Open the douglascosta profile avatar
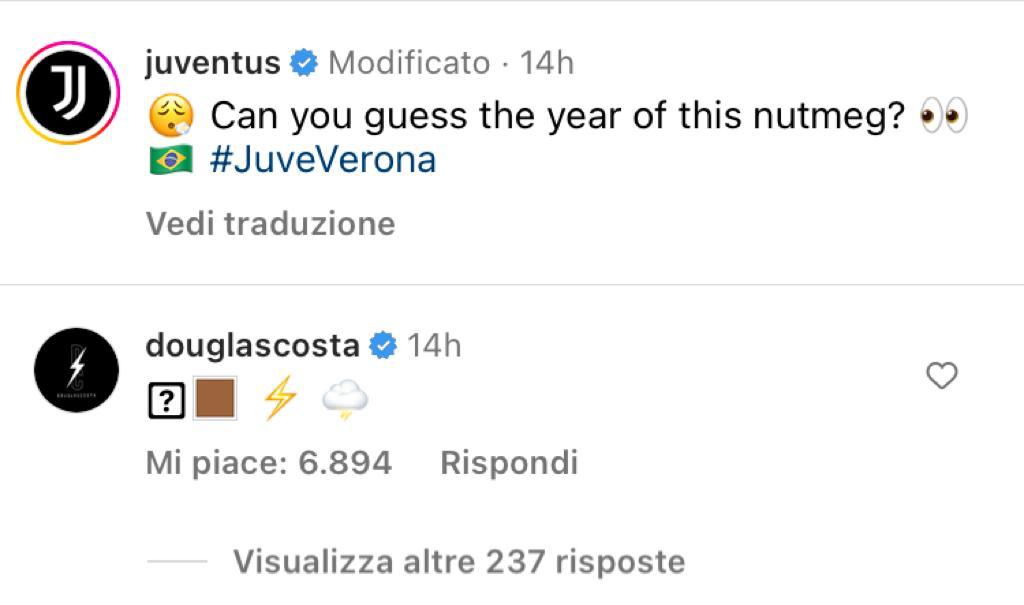This screenshot has width=1024, height=605. click(x=75, y=375)
